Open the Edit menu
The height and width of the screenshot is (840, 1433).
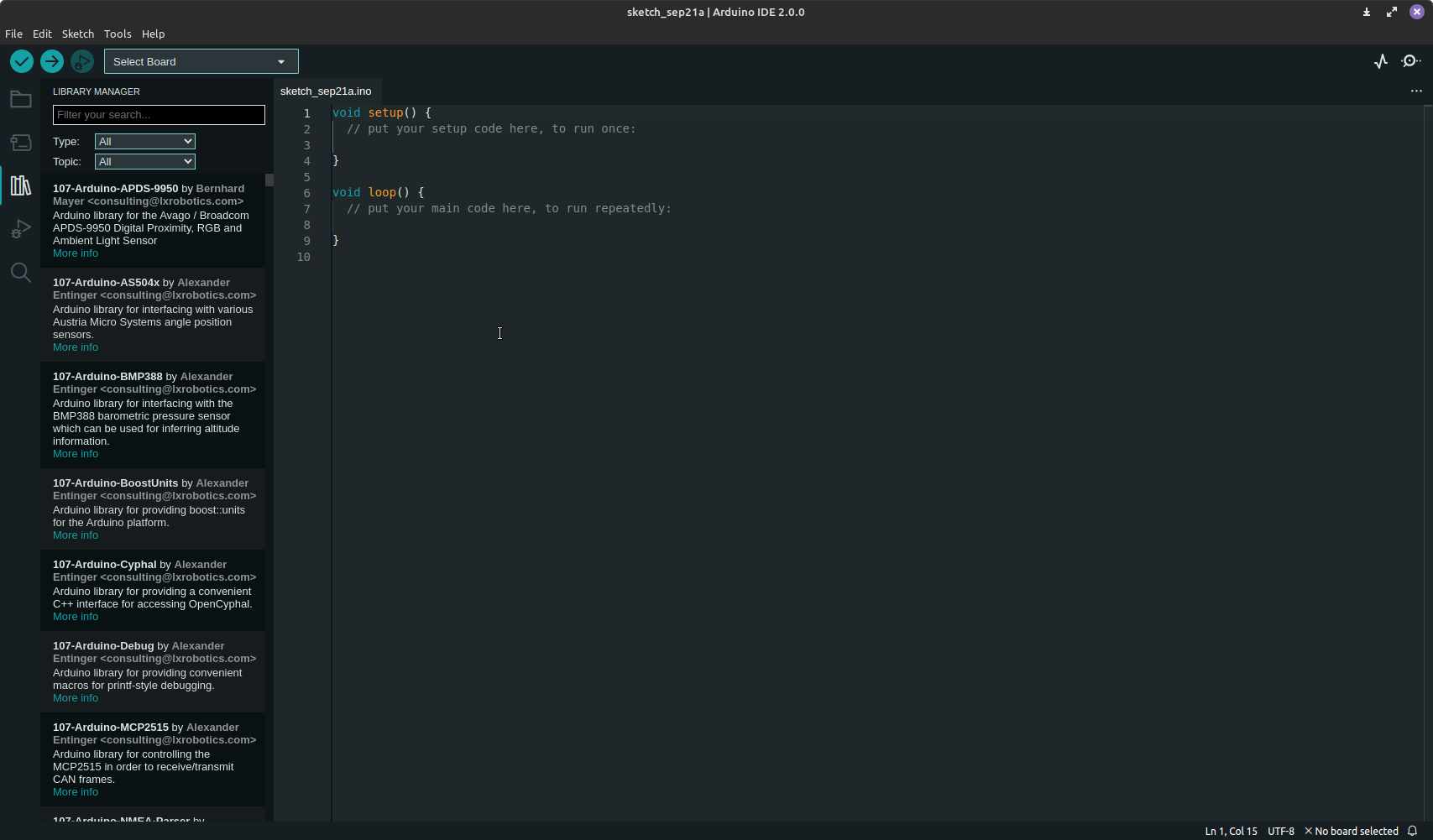pyautogui.click(x=42, y=34)
